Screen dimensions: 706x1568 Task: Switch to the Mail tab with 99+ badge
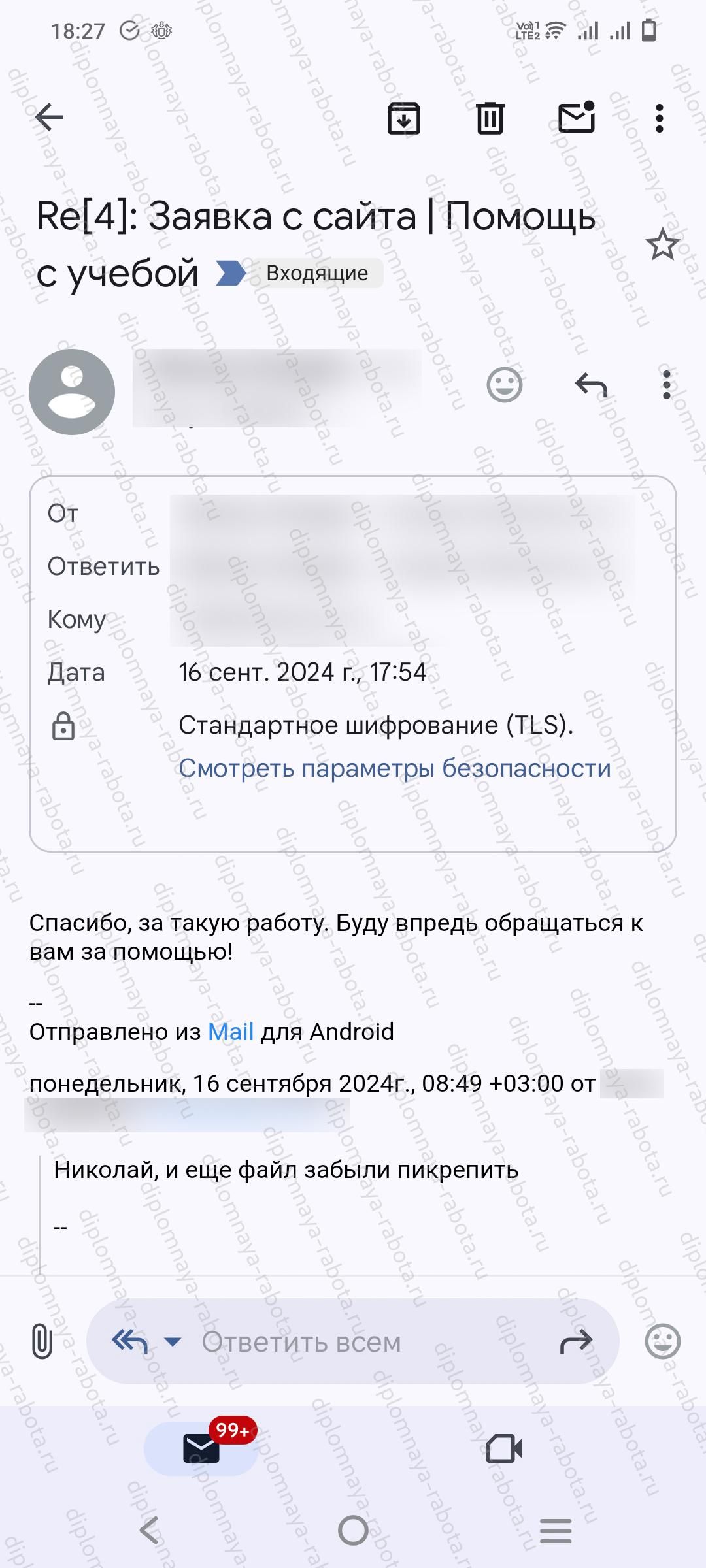[201, 1447]
